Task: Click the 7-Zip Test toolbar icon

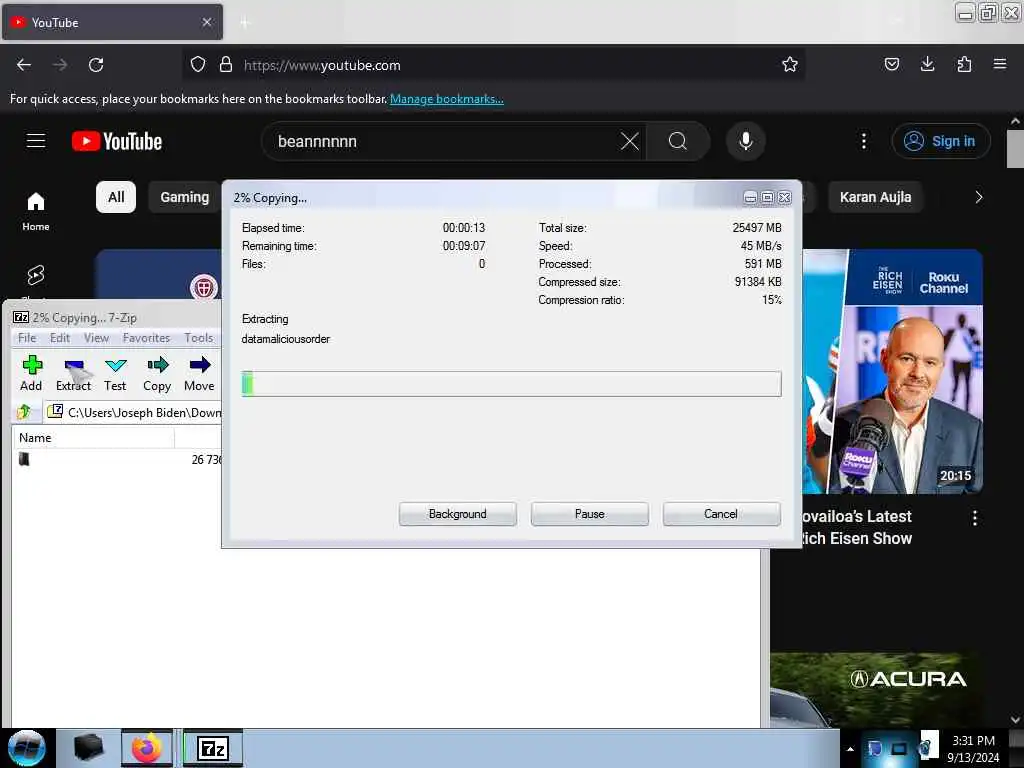Action: [x=116, y=373]
